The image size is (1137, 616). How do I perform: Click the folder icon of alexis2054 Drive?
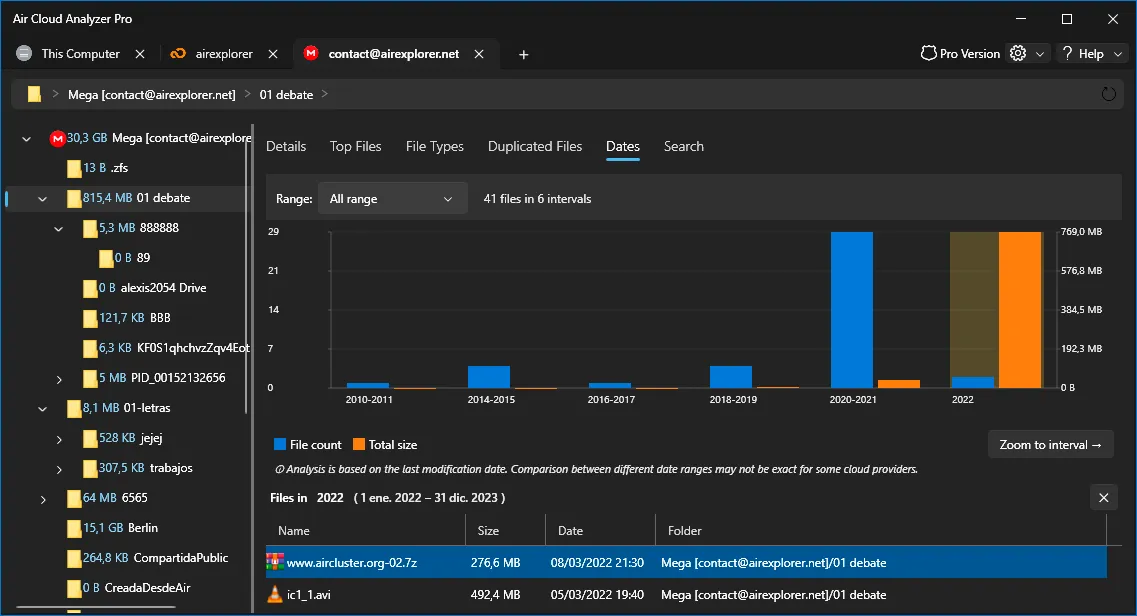[90, 288]
